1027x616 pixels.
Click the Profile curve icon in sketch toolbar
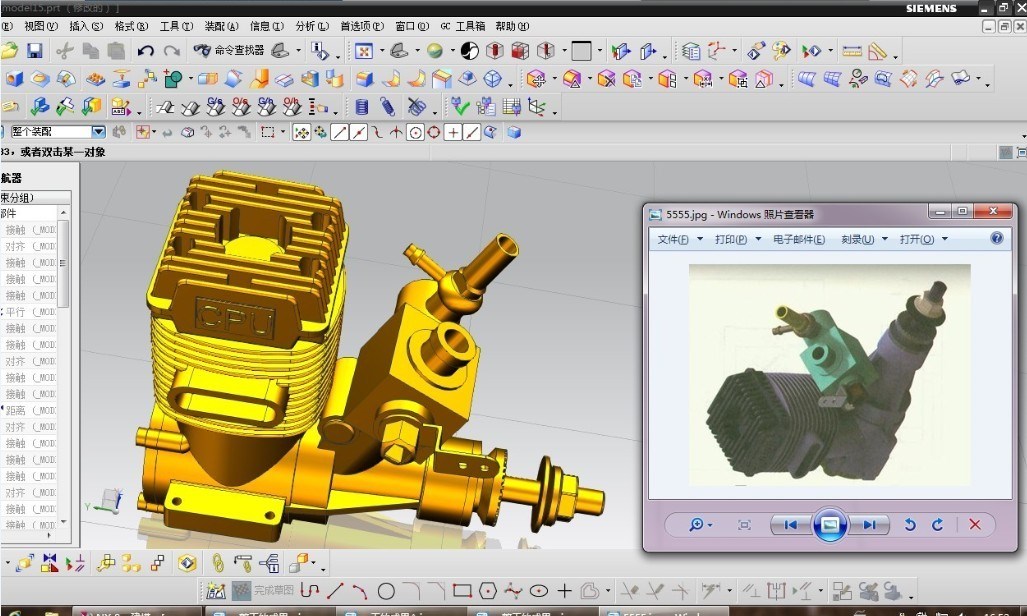[309, 590]
